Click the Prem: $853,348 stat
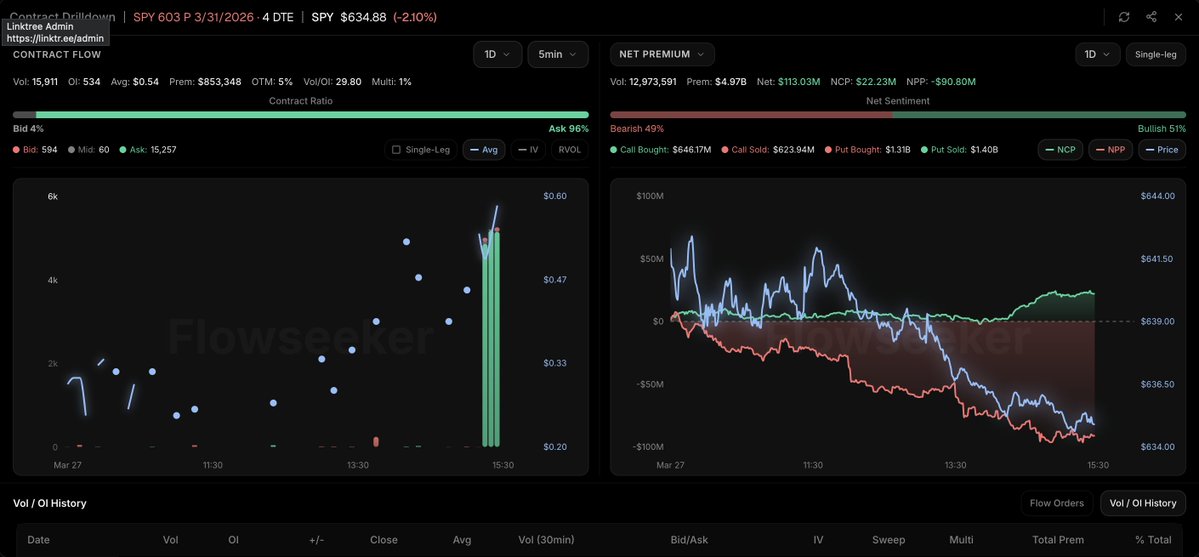1199x557 pixels. click(206, 81)
